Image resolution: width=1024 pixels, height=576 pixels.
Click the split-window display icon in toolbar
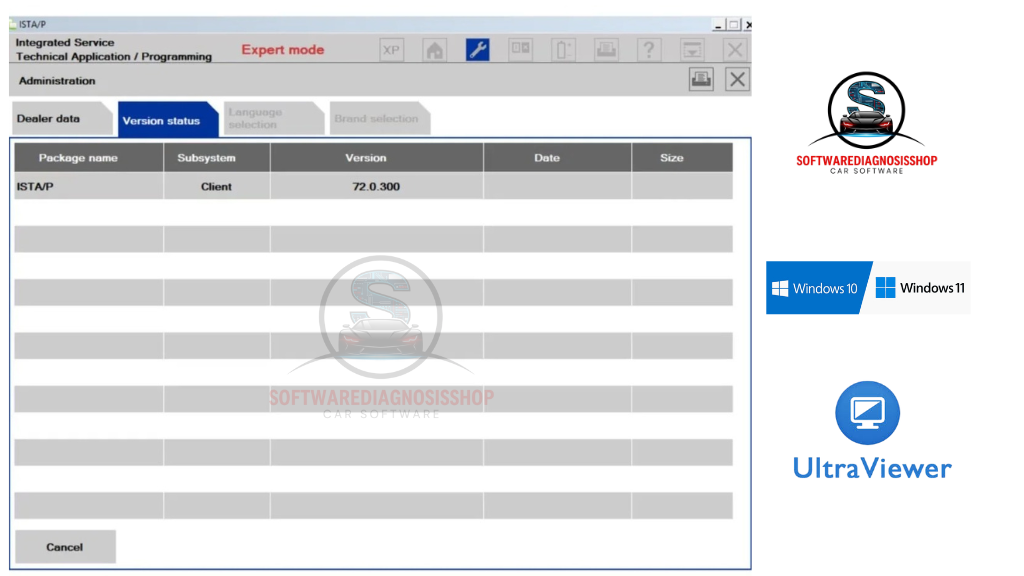tap(520, 50)
